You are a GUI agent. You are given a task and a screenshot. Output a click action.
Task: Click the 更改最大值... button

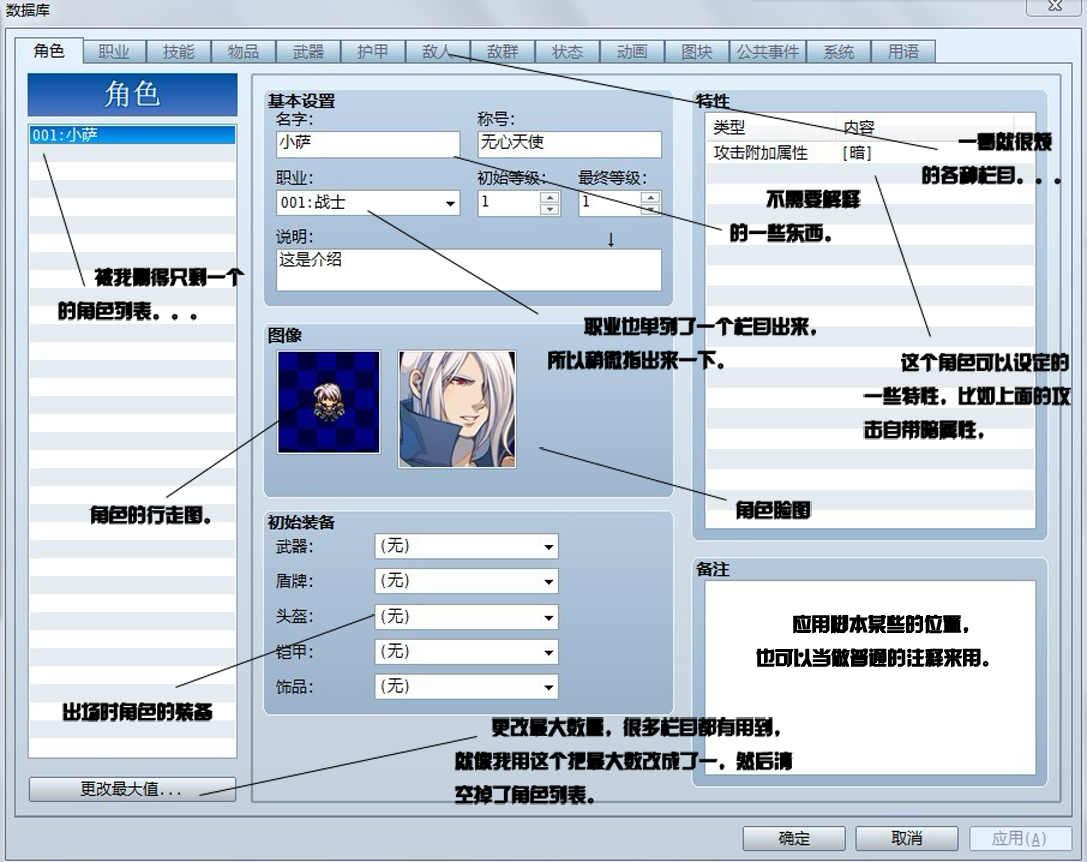point(132,788)
